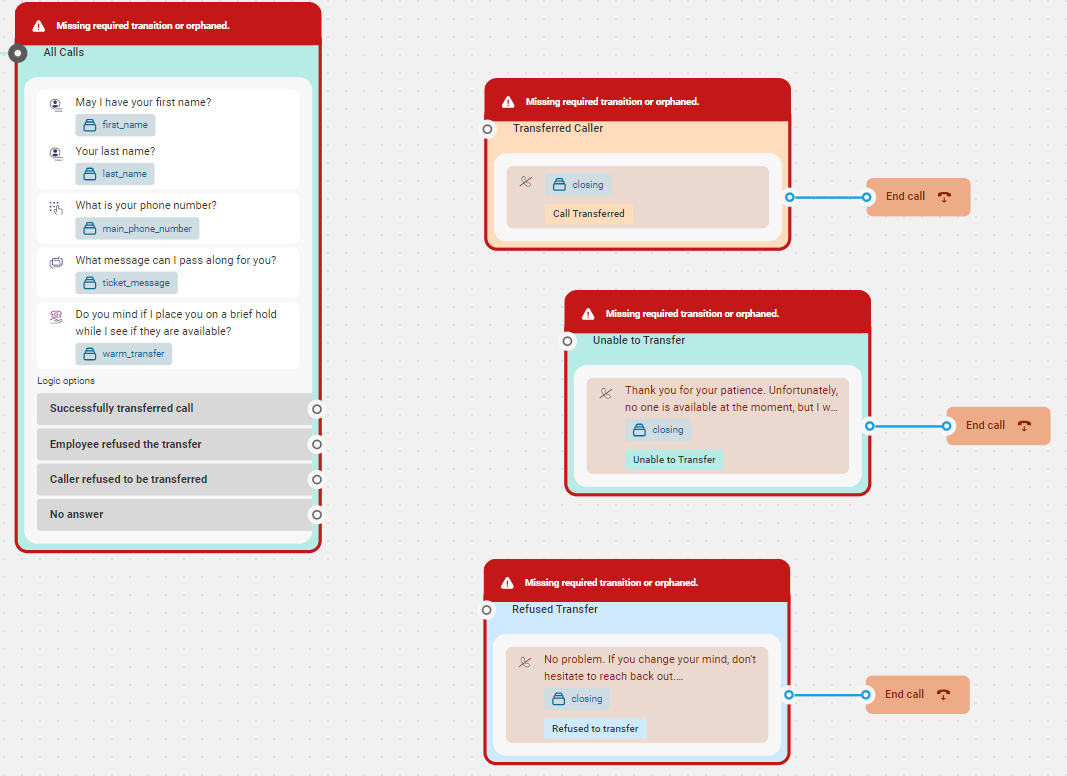
Task: Click the output port of Unable to Transfer node
Action: coord(870,426)
